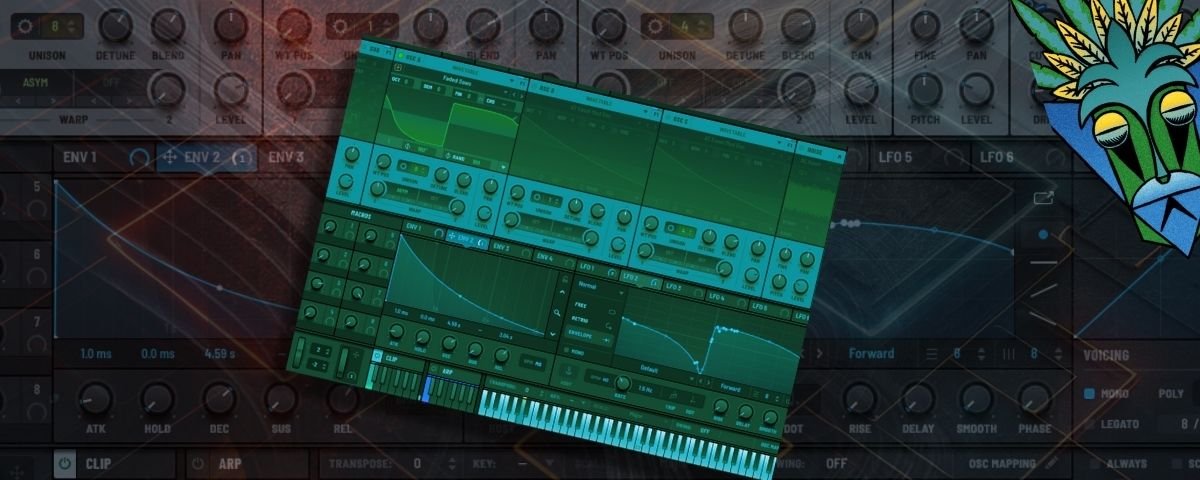Switch to ENV 1 tab in background
Viewport: 1200px width, 480px height.
(81, 157)
